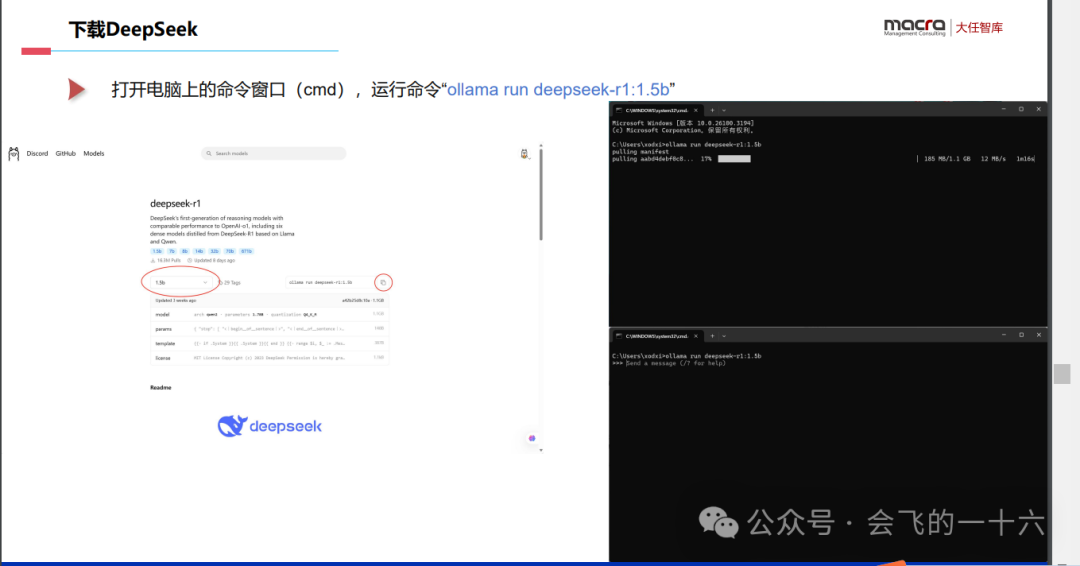Image resolution: width=1080 pixels, height=566 pixels.
Task: Select the 1.5b size tag badge
Action: (x=157, y=251)
